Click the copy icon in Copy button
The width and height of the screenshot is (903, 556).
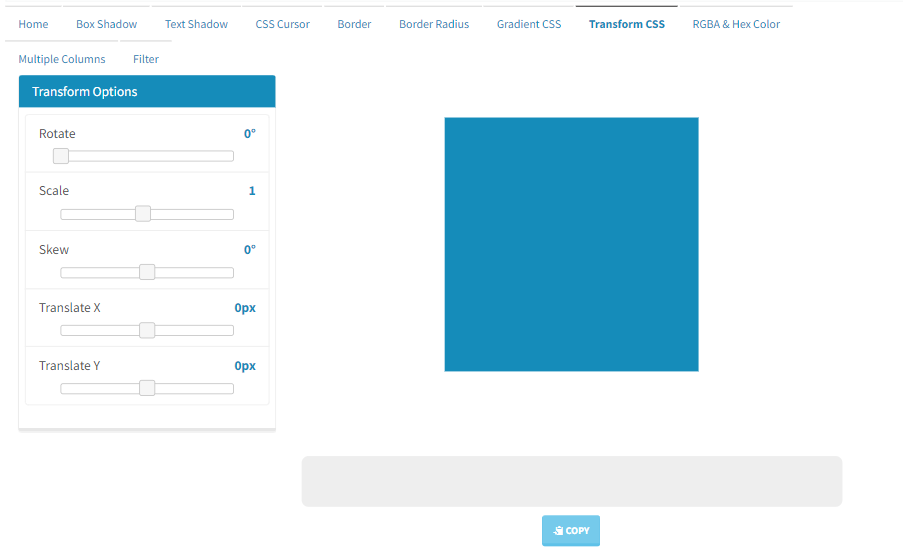click(558, 531)
